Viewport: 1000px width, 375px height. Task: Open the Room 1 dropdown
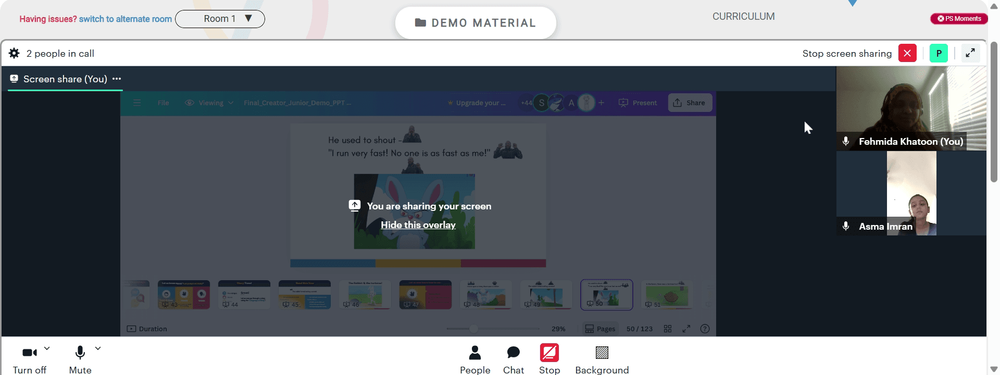[x=220, y=19]
